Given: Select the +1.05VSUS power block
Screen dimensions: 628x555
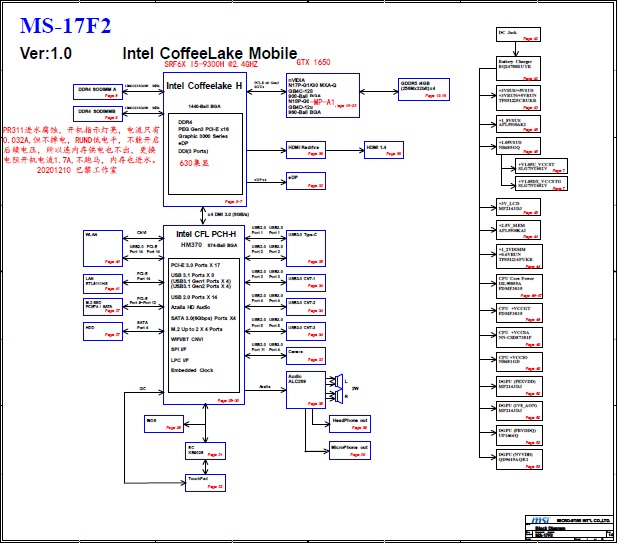Looking at the screenshot, I should coord(518,146).
